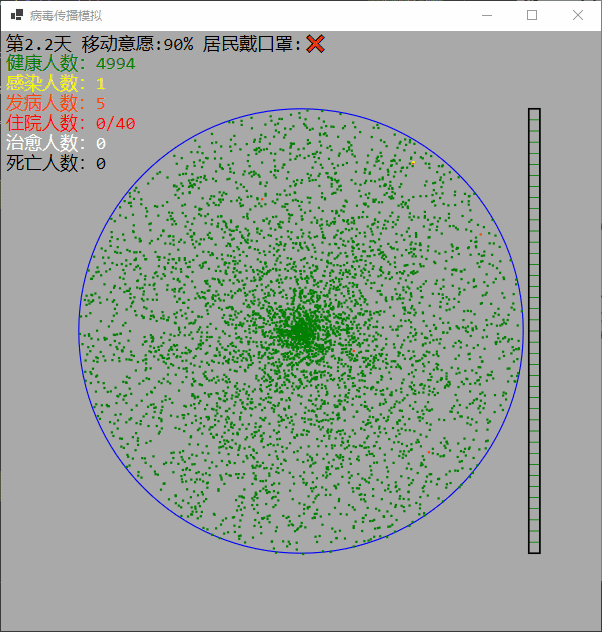Click the 第2.2天 day counter text
This screenshot has width=602, height=632.
tap(39, 44)
